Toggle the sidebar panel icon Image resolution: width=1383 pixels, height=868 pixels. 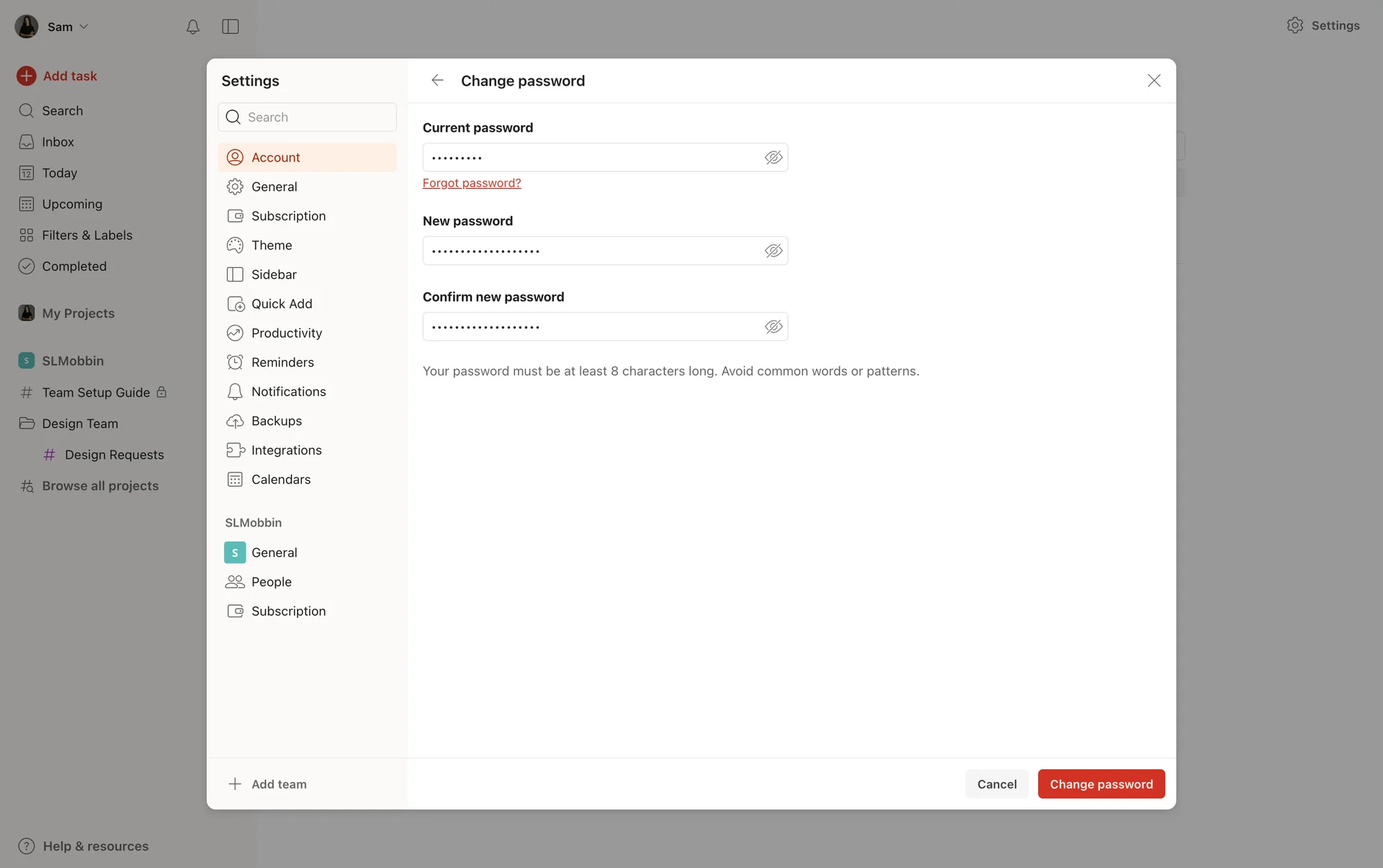(230, 27)
